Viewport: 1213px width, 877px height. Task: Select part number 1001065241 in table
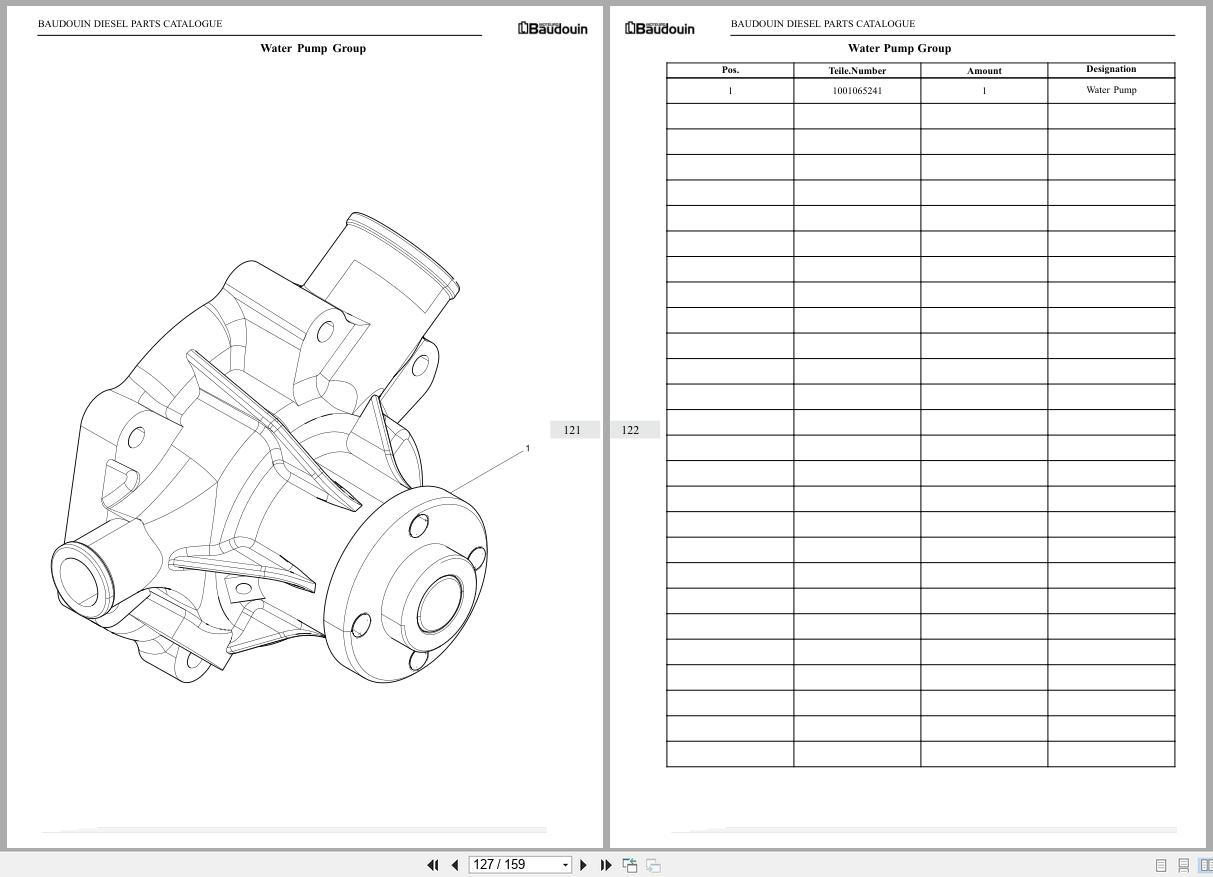[x=857, y=91]
